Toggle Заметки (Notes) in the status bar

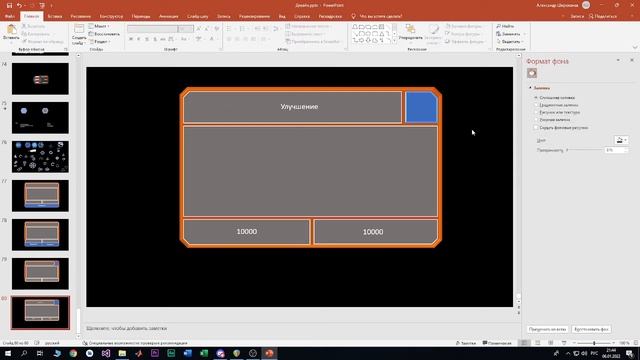[x=466, y=343]
